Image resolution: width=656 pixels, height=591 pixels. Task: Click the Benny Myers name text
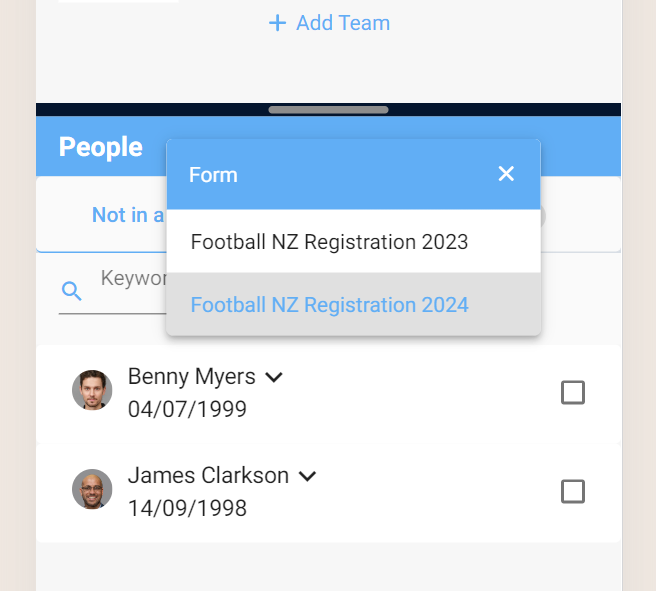(x=192, y=376)
